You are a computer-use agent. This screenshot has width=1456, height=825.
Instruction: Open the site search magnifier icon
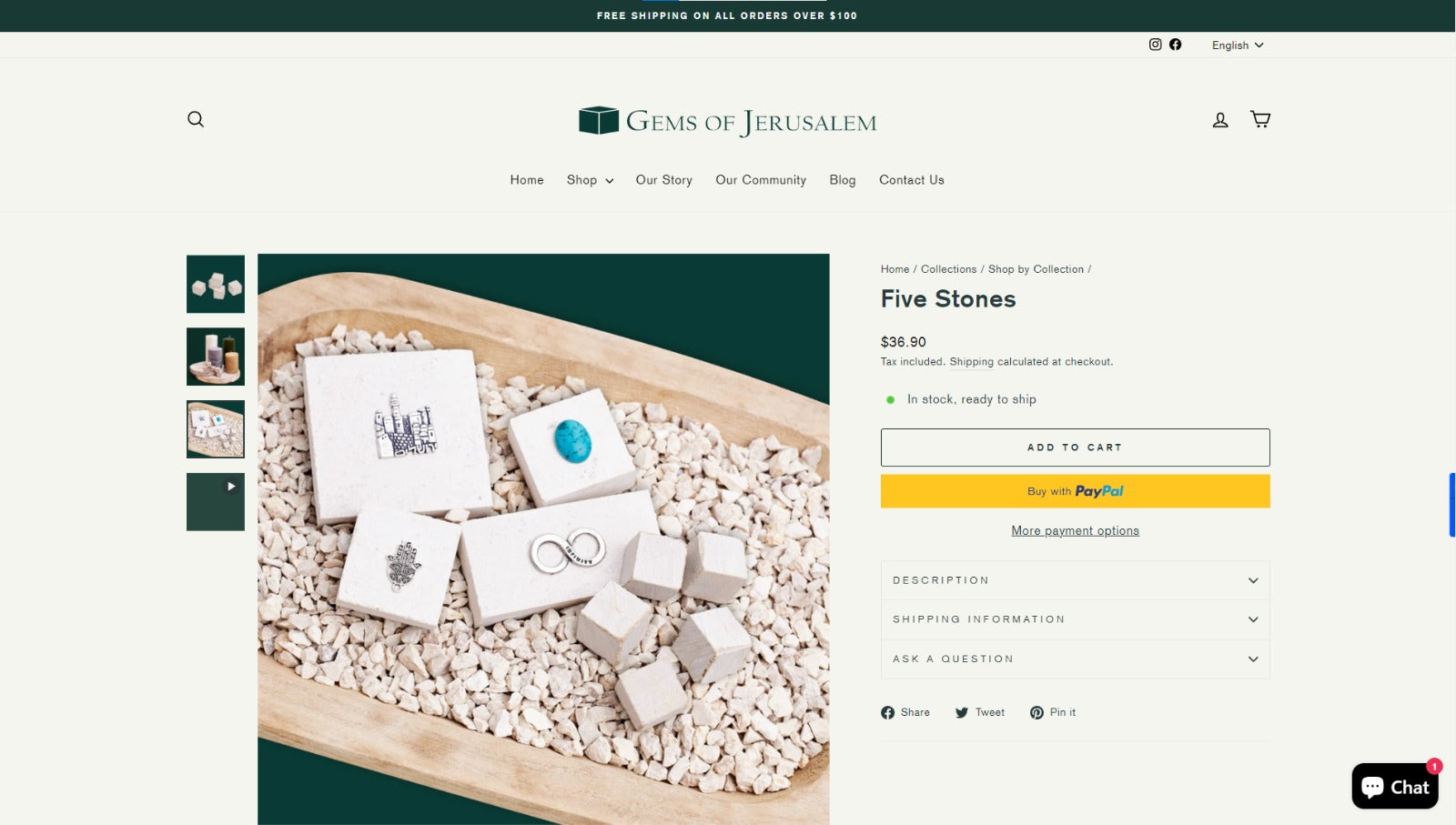tap(196, 119)
